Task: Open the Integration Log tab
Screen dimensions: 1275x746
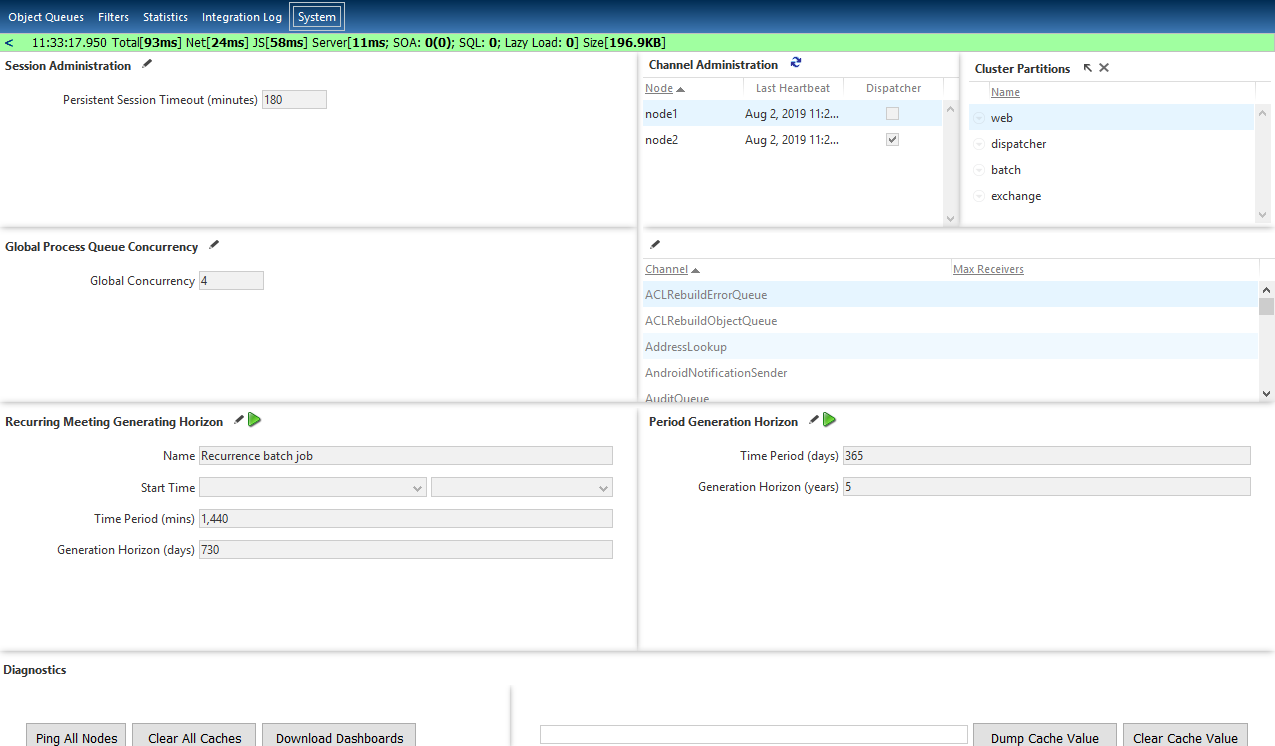Action: coord(242,17)
